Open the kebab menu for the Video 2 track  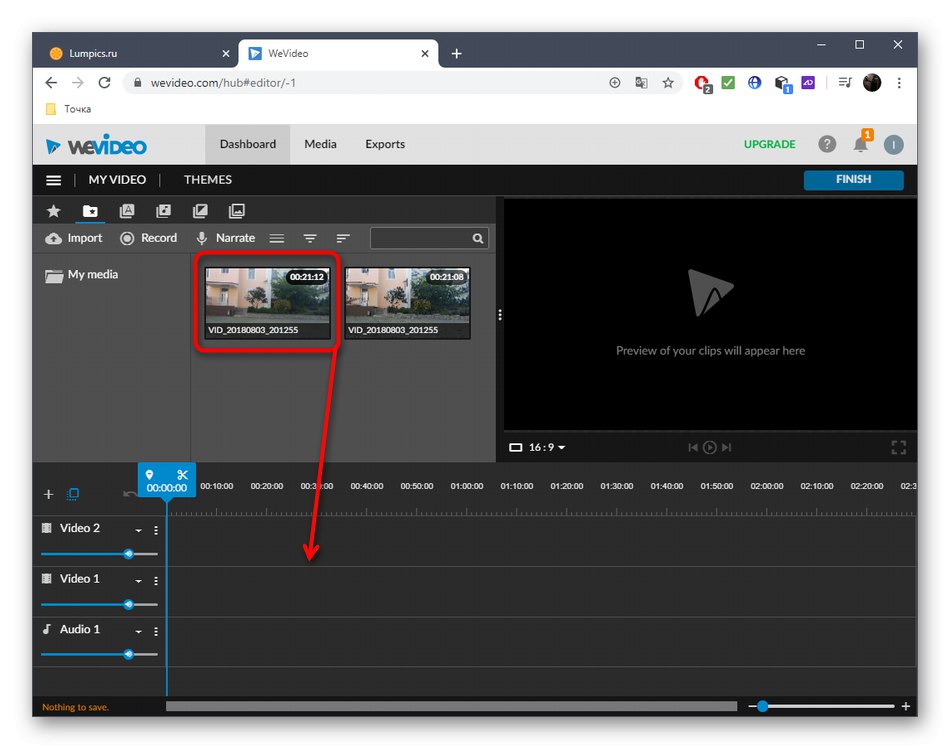156,530
